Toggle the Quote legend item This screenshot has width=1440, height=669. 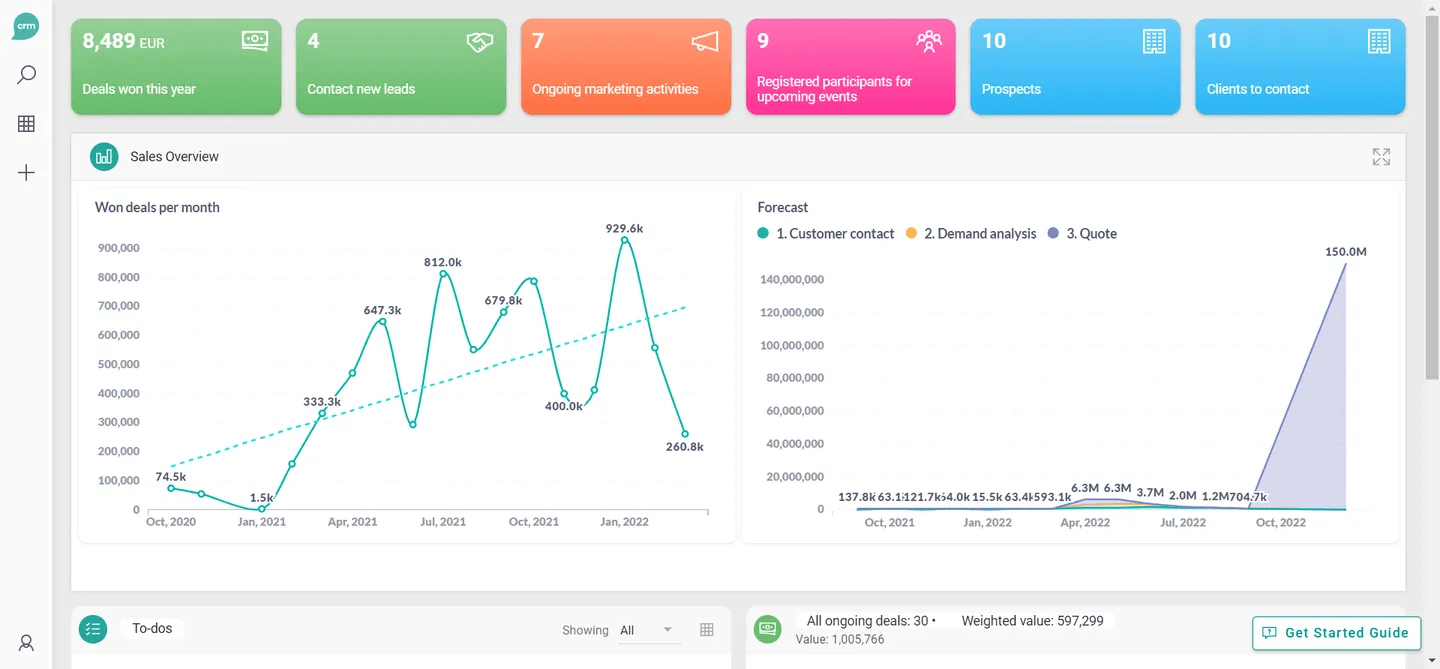(x=1082, y=234)
